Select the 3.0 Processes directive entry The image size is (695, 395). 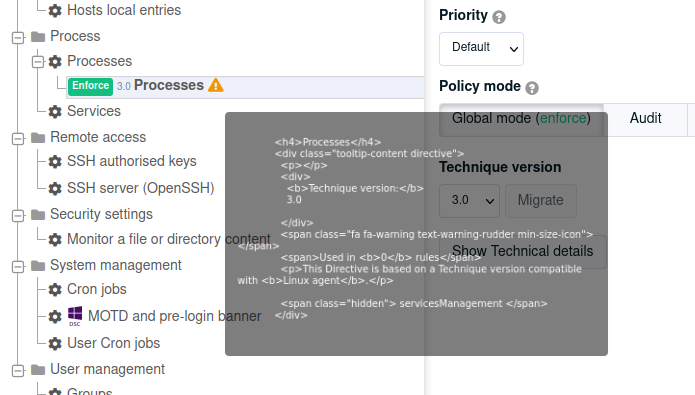245,86
